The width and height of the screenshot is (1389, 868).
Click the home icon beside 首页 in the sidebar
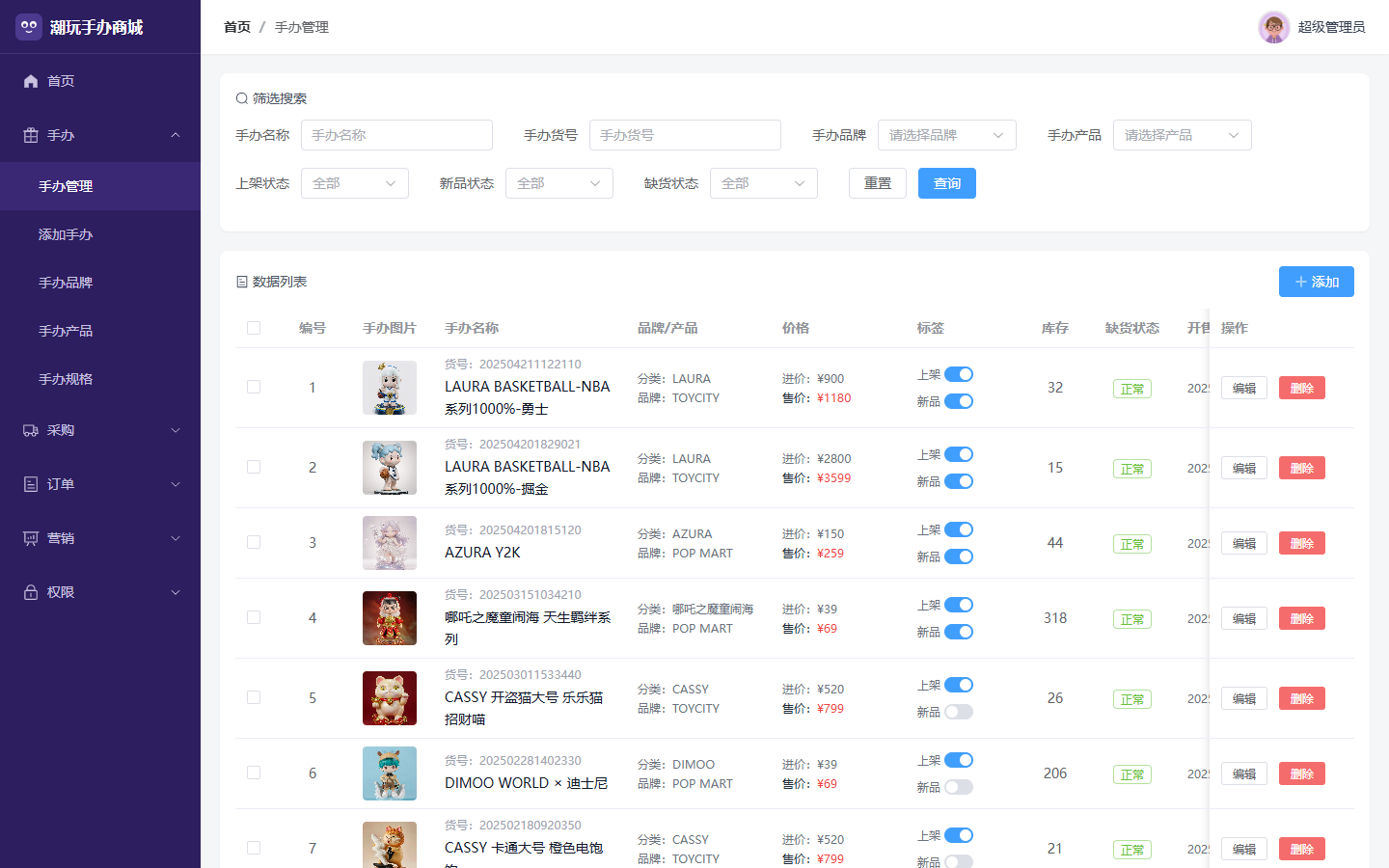point(31,81)
